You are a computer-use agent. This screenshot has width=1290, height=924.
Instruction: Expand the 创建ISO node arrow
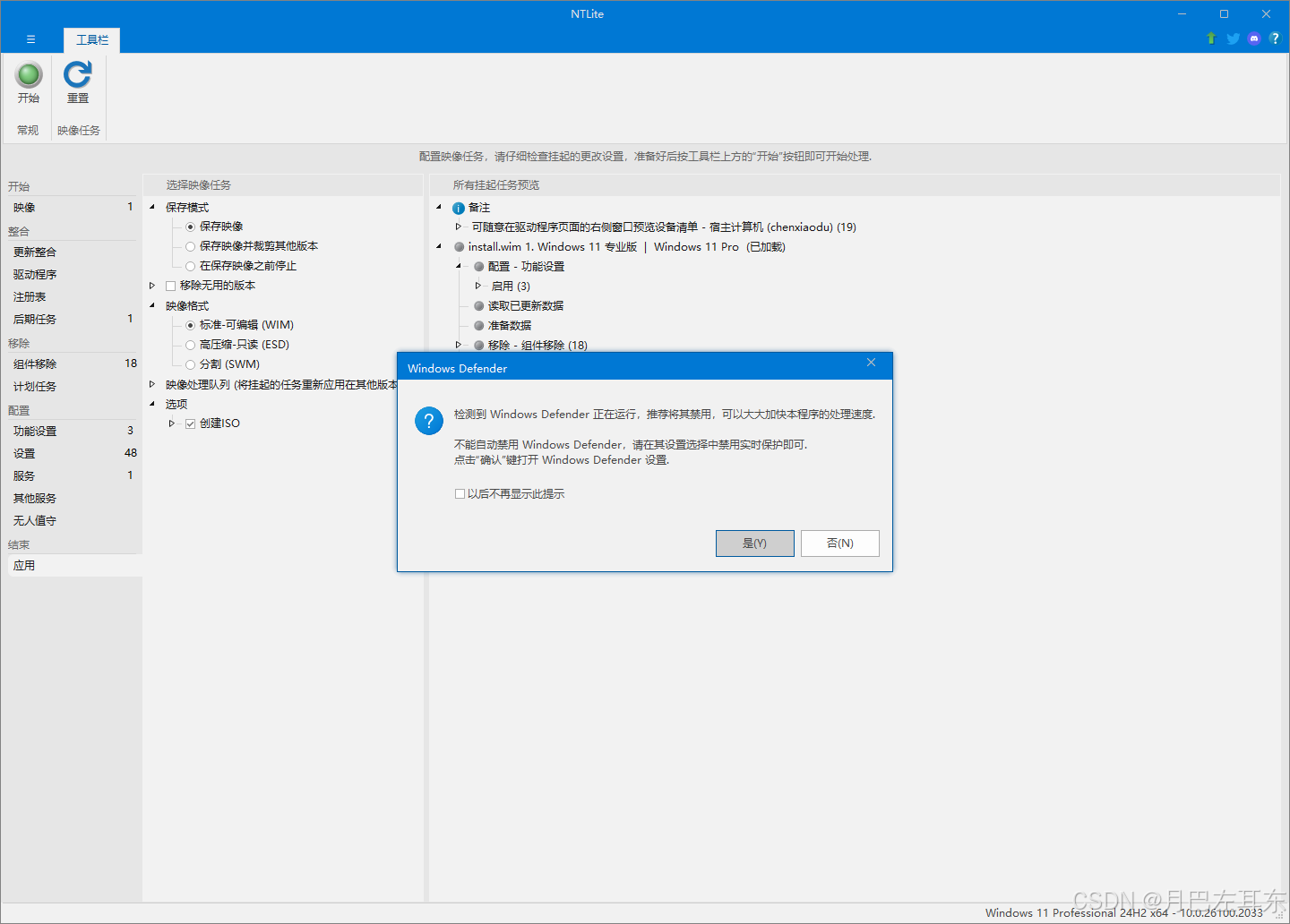click(172, 423)
